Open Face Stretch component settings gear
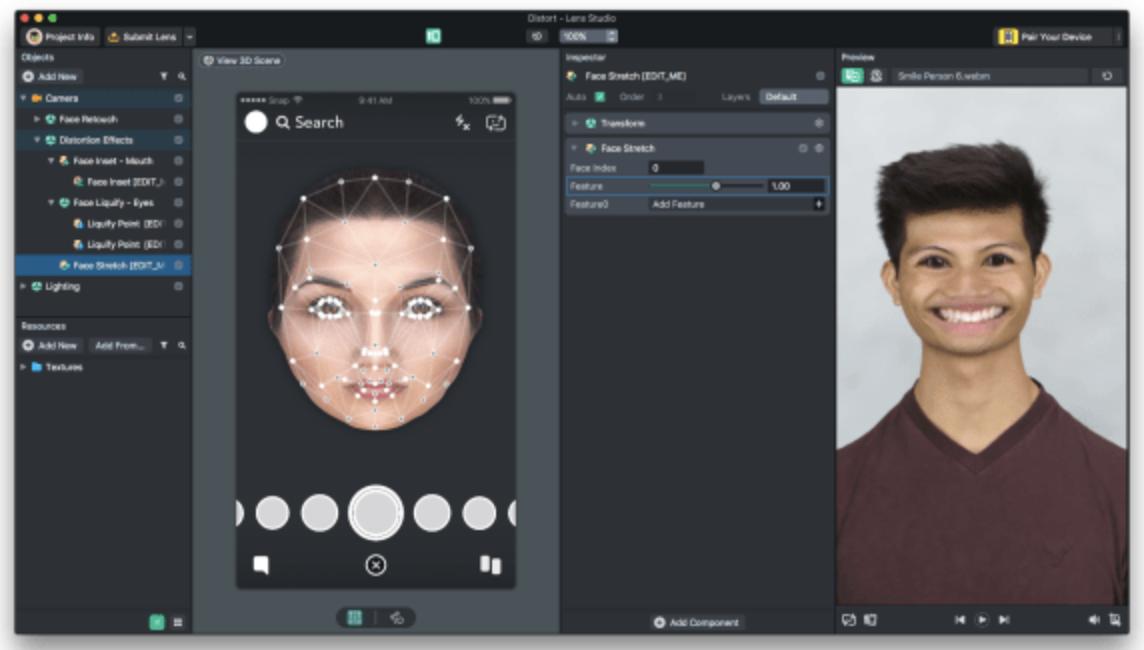Image resolution: width=1144 pixels, height=650 pixels. (819, 148)
